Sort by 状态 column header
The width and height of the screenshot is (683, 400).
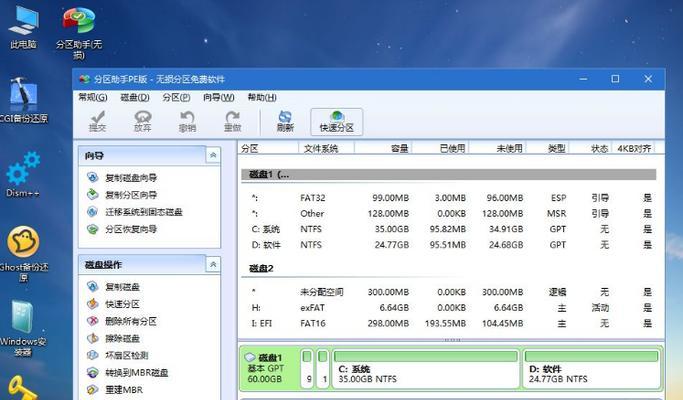[590, 148]
